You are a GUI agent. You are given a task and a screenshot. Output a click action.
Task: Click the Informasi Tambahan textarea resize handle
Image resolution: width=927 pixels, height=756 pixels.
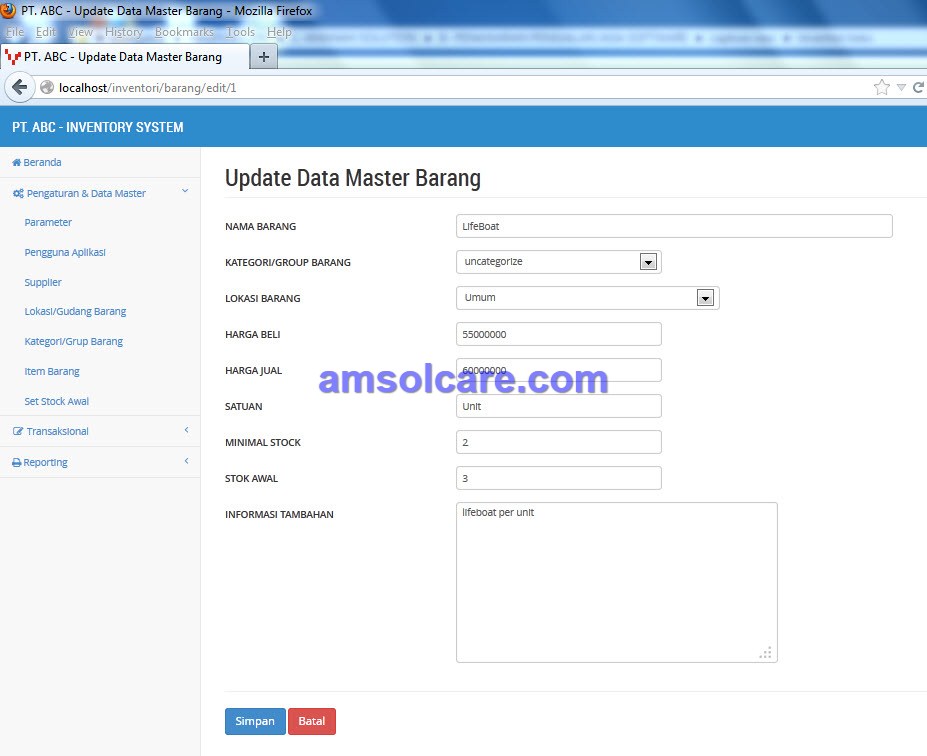point(766,653)
